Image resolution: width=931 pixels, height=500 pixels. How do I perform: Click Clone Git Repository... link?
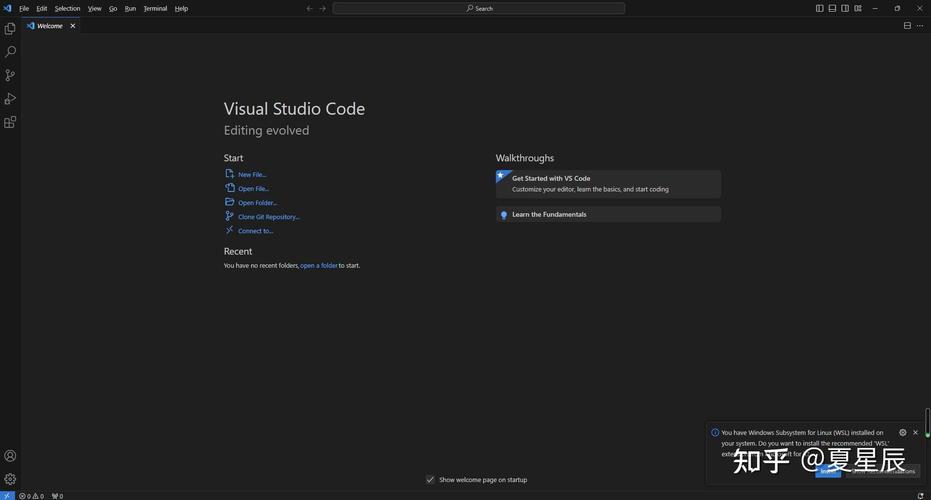tap(262, 217)
